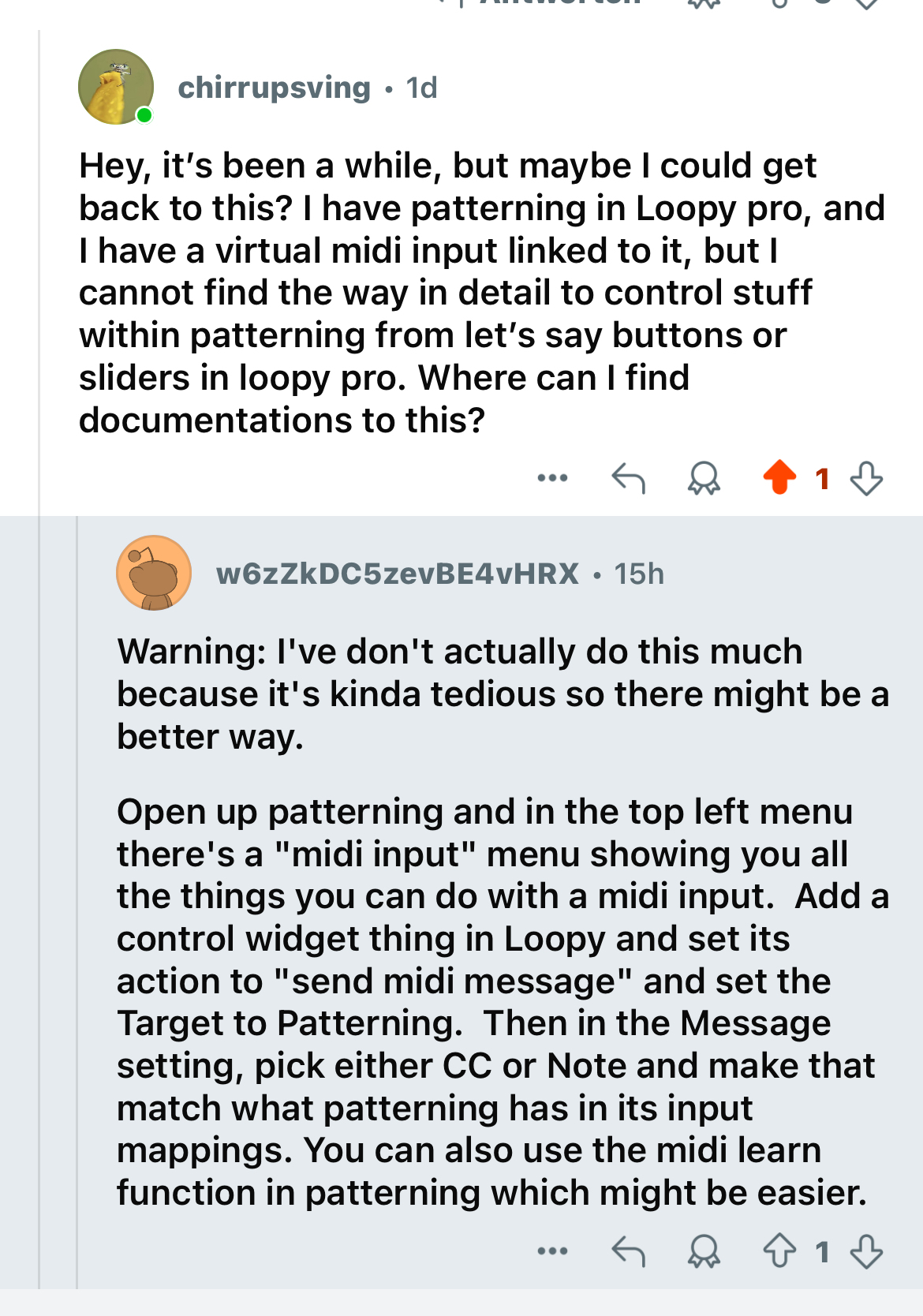Open w6zZkDC5zevBE4vHRX's snoo avatar
This screenshot has height=1316, width=923.
click(154, 573)
